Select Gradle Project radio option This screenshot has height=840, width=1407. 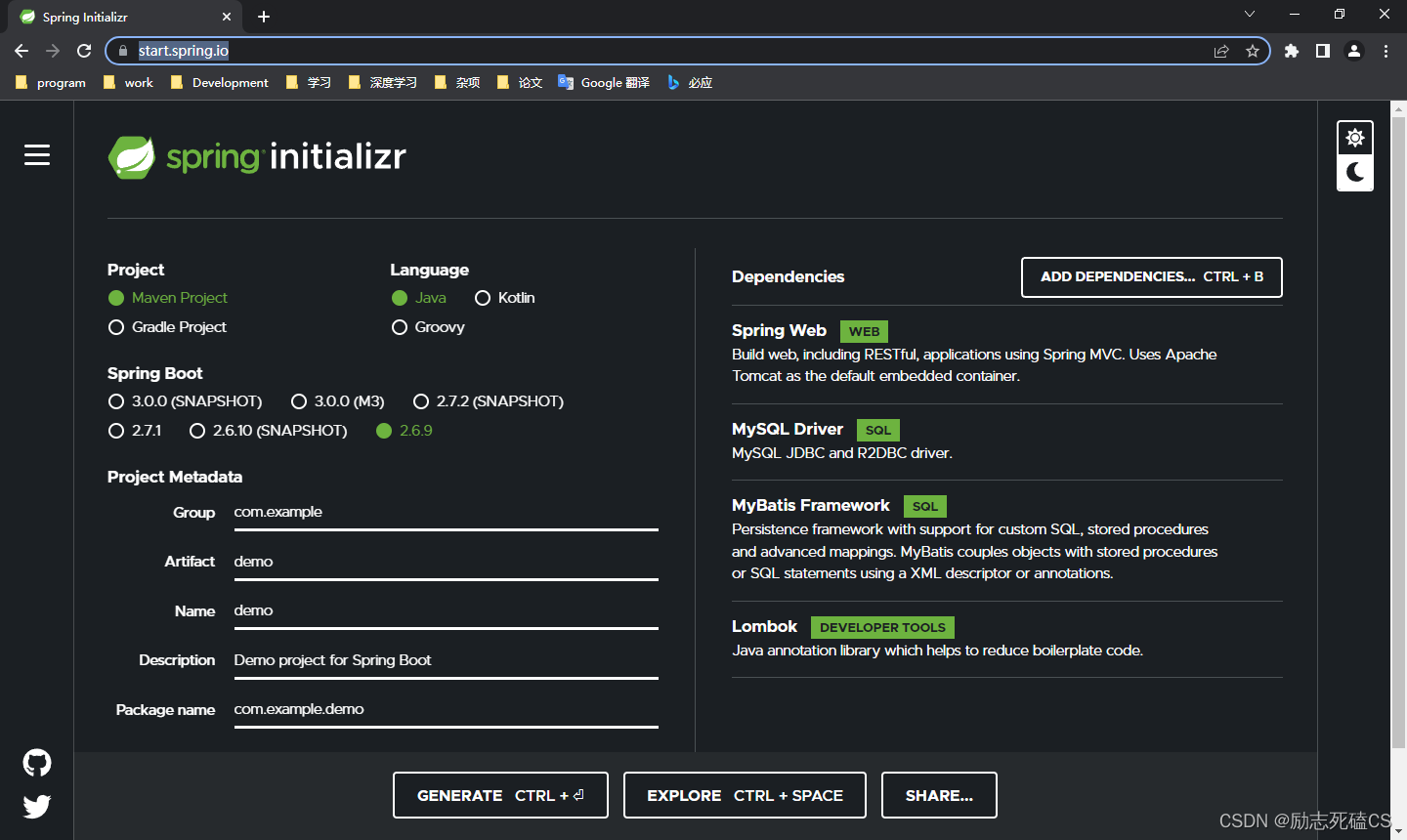[x=167, y=327]
